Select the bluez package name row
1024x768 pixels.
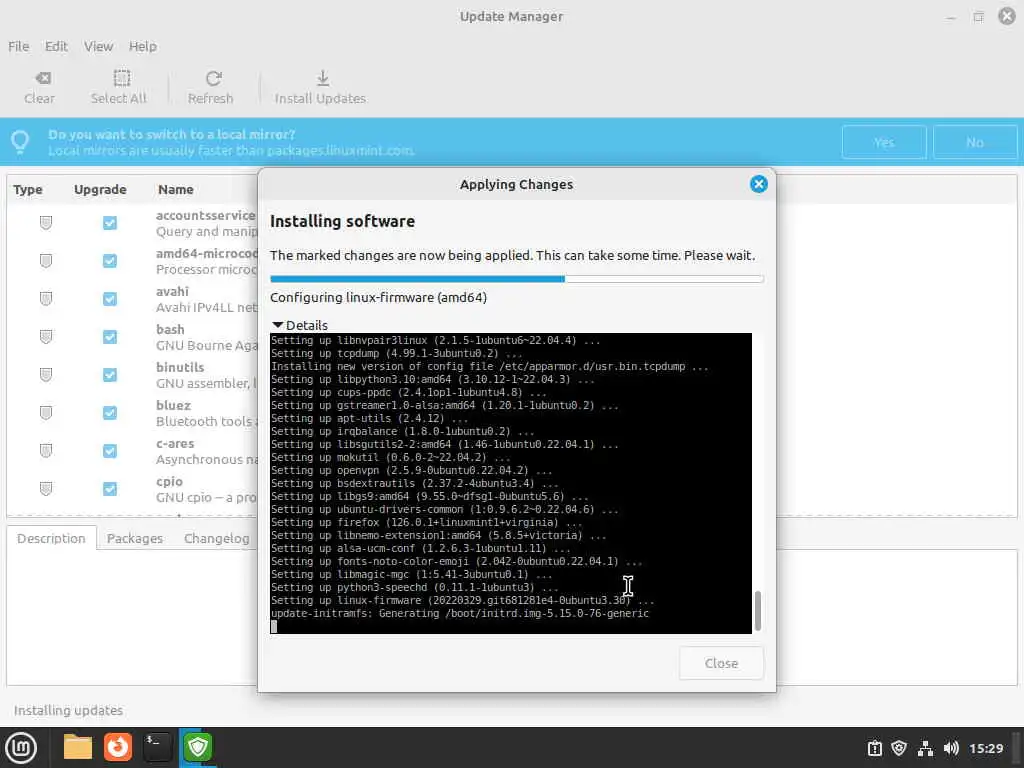pos(173,405)
